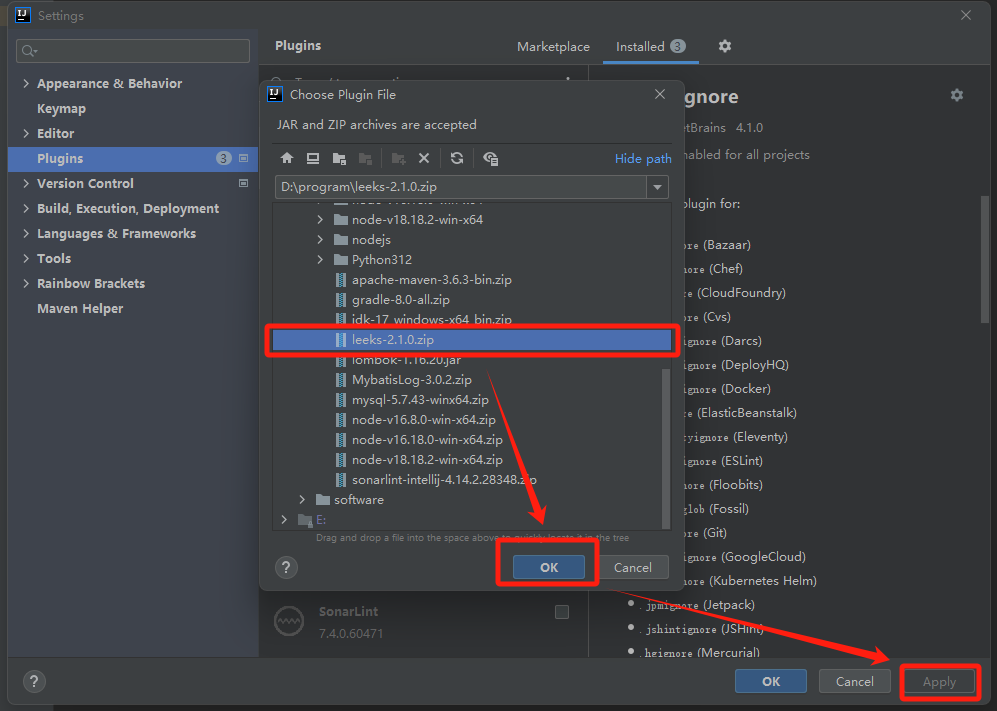Click the archive icon beside MybatisLog-3.0.2.zip
The height and width of the screenshot is (711, 997).
click(341, 380)
